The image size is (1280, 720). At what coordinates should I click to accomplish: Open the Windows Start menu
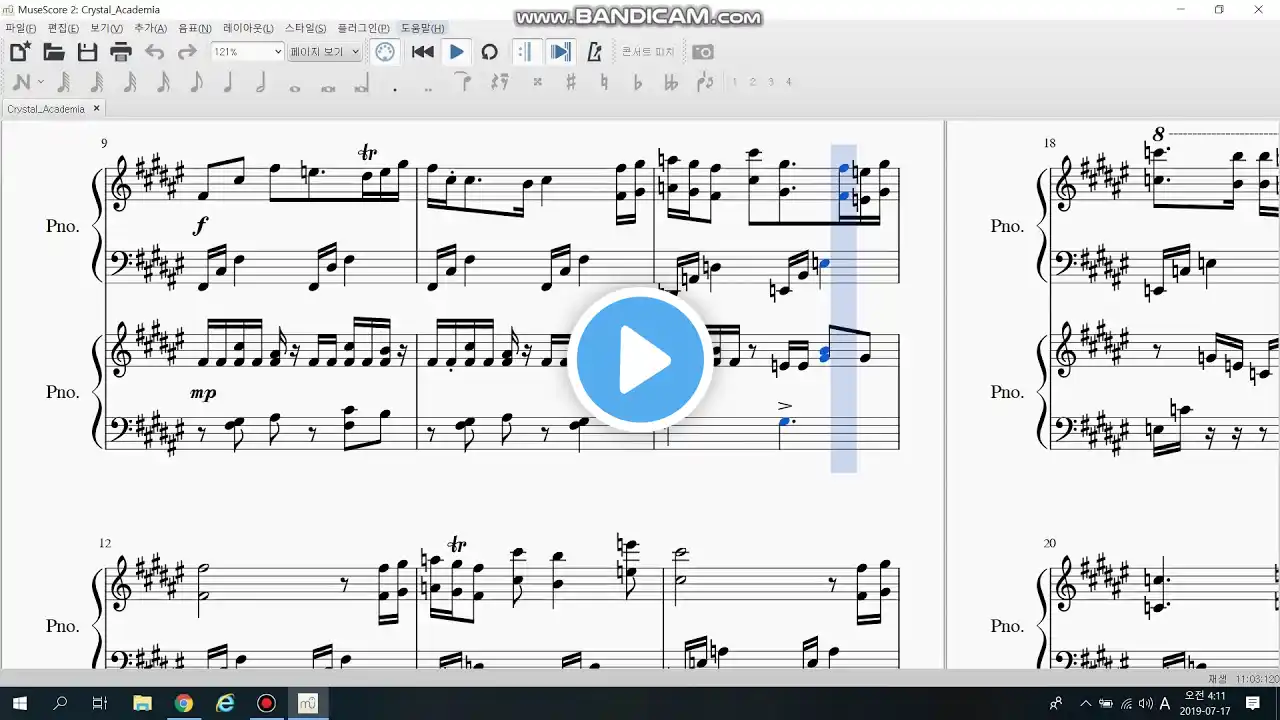pyautogui.click(x=20, y=703)
